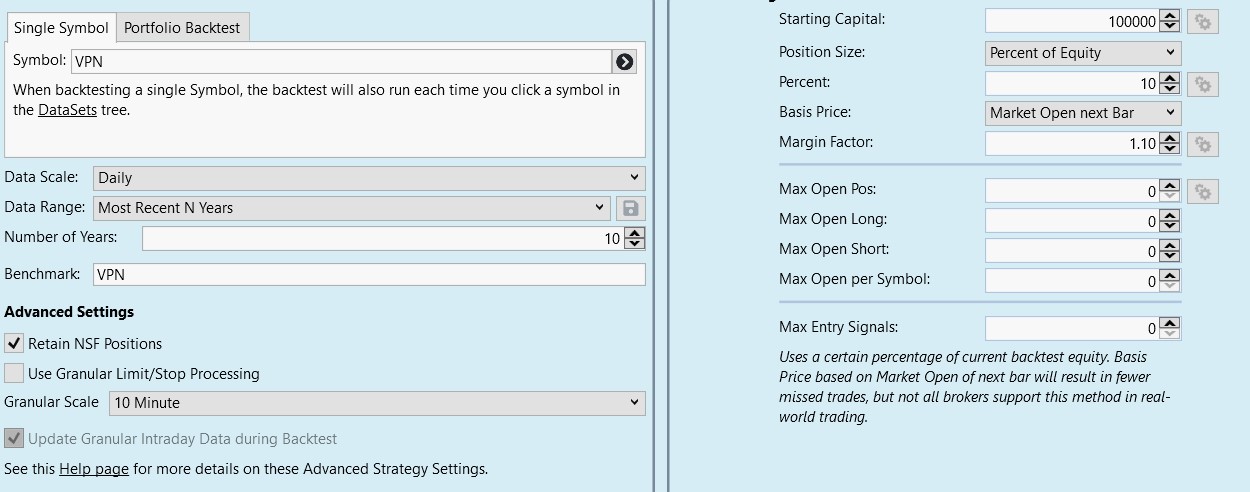Screen dimensions: 1250x492
Task: Open the Help page link
Action: coord(93,469)
